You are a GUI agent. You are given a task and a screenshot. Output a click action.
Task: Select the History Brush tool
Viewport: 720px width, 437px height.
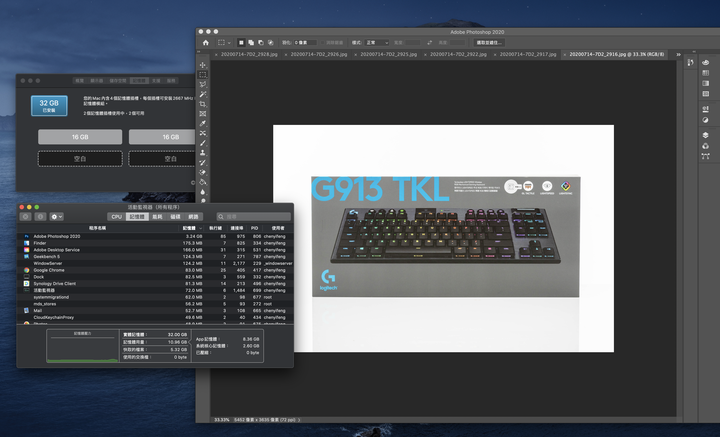tap(202, 162)
